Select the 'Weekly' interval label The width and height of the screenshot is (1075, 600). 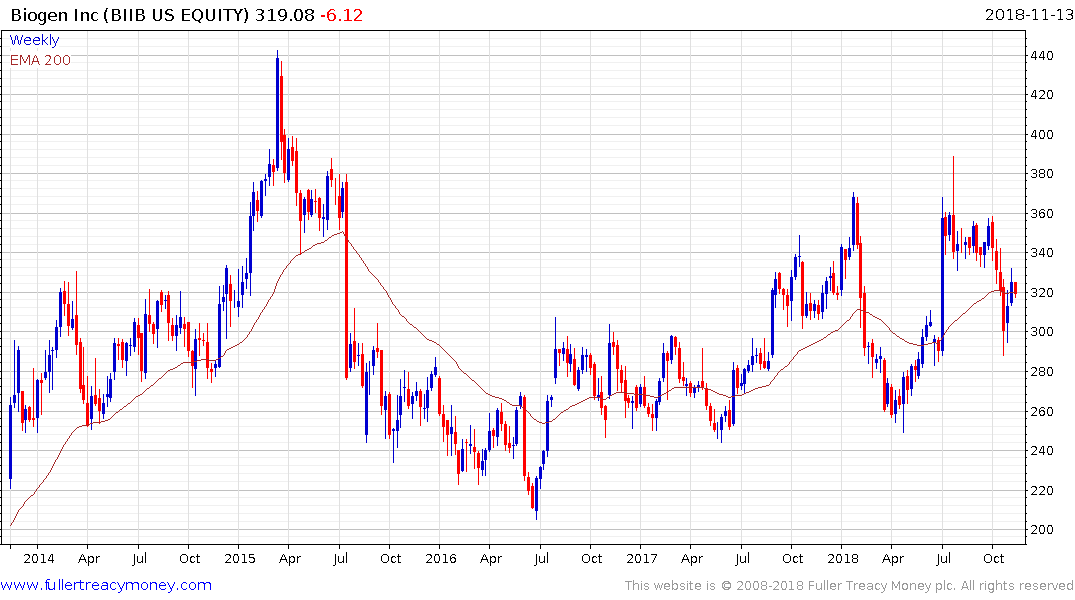coord(34,40)
